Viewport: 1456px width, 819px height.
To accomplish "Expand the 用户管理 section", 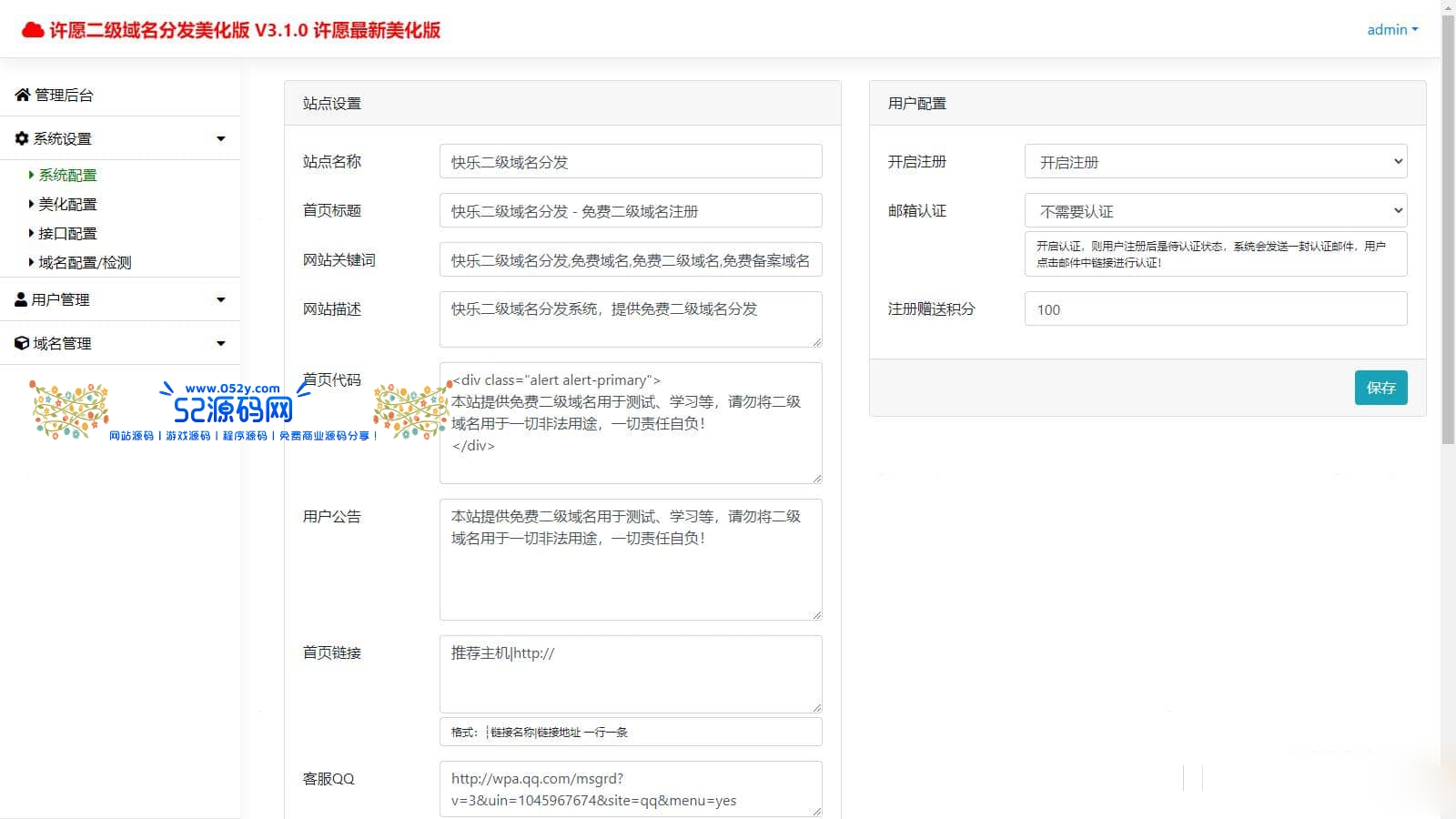I will (220, 298).
